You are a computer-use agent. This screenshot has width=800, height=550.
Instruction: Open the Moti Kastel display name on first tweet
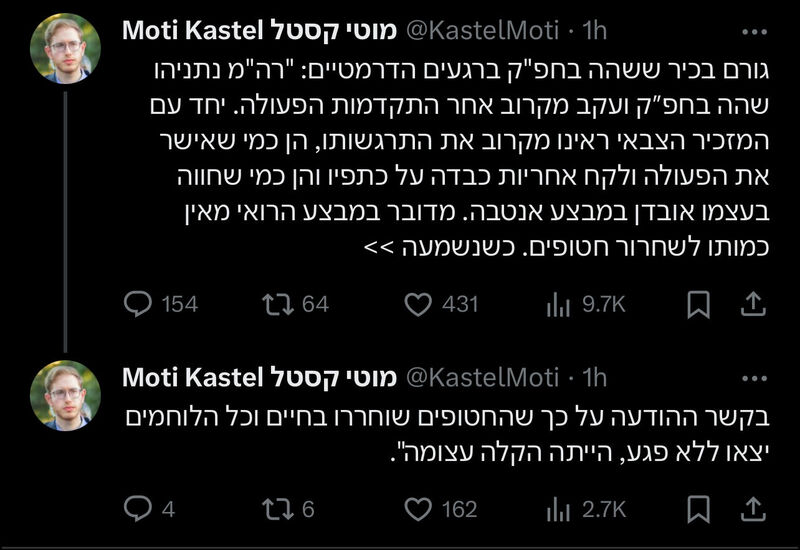[x=259, y=31]
